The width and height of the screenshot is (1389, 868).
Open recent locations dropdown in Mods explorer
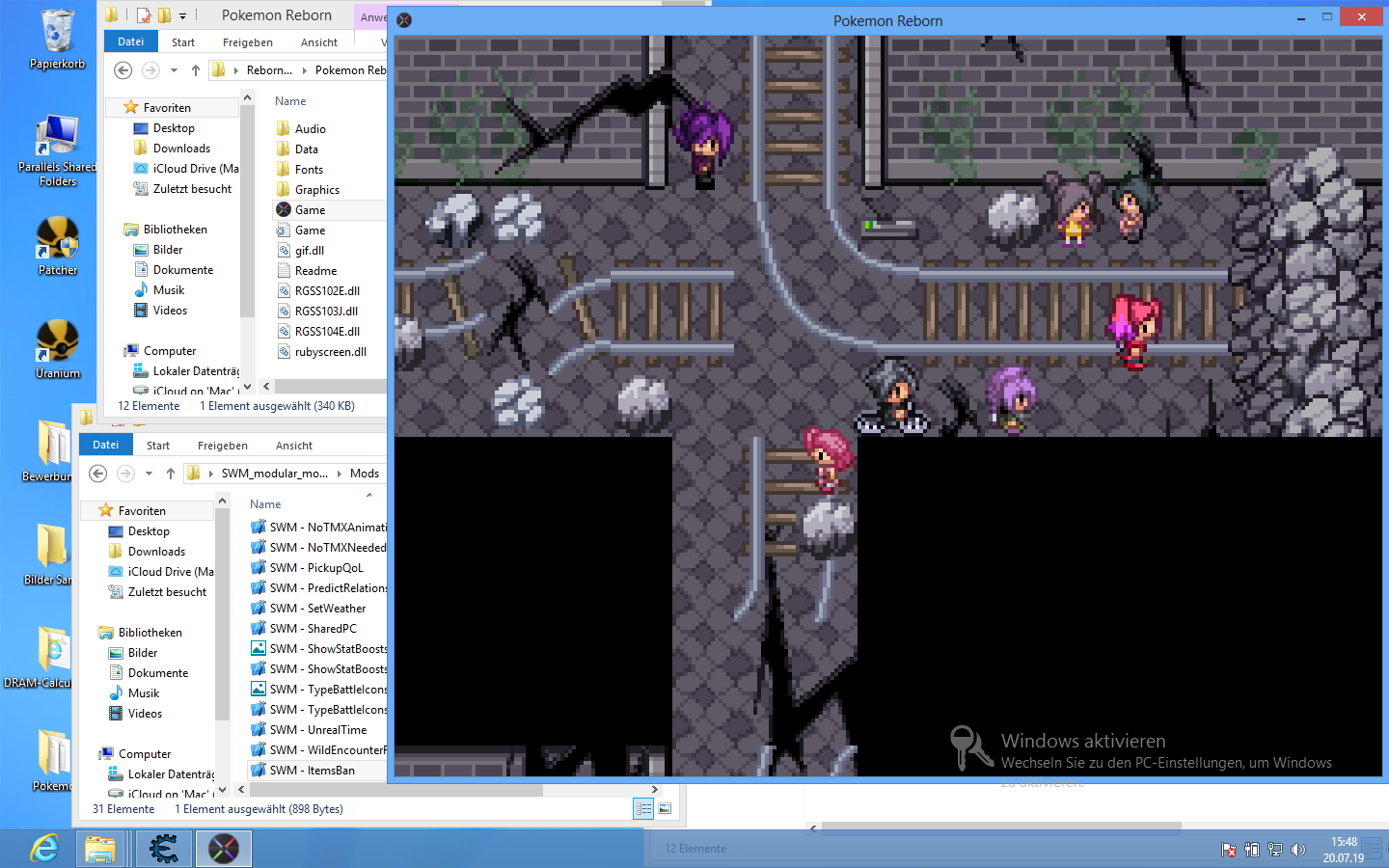pos(149,474)
